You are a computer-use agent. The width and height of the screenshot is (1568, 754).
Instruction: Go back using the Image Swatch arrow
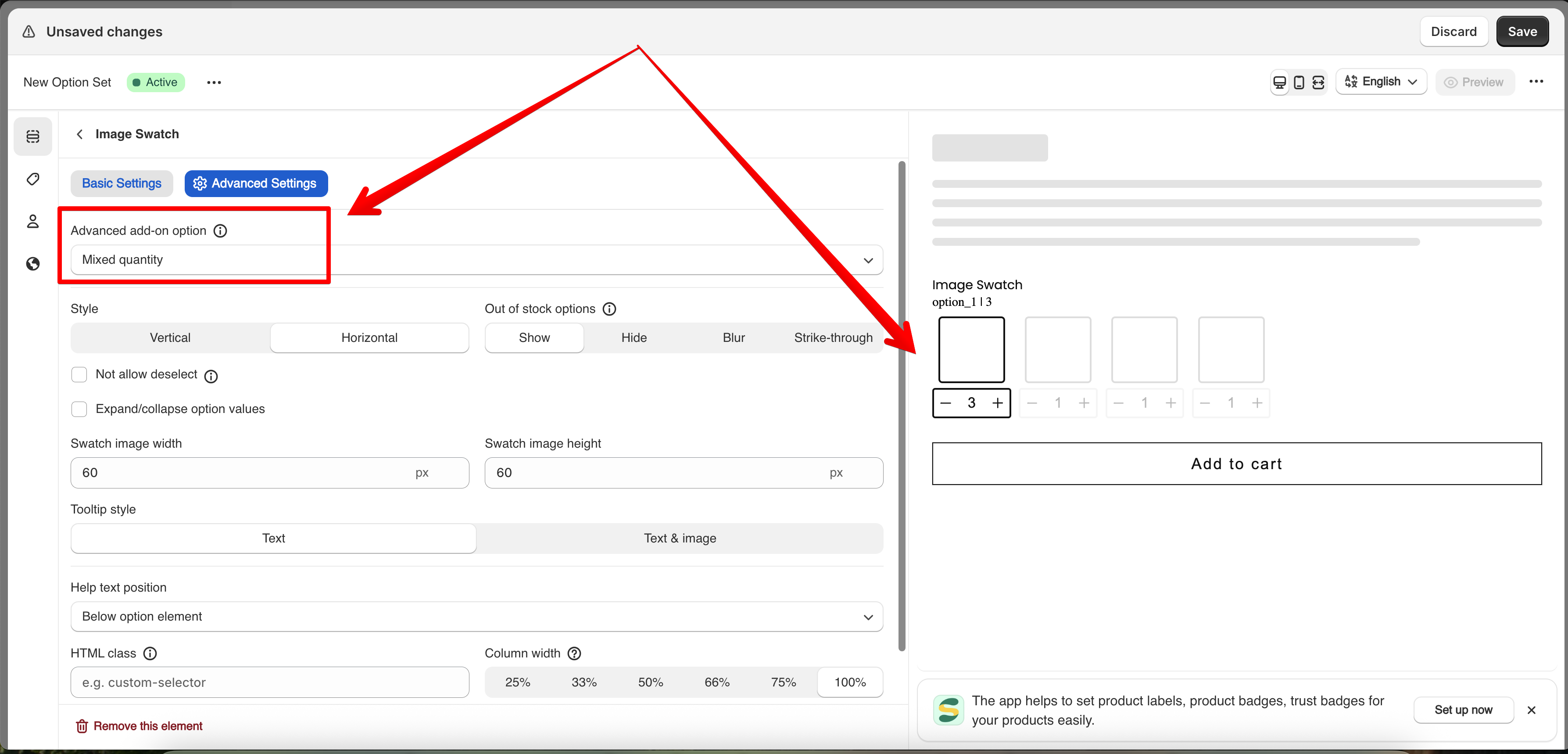click(x=80, y=134)
